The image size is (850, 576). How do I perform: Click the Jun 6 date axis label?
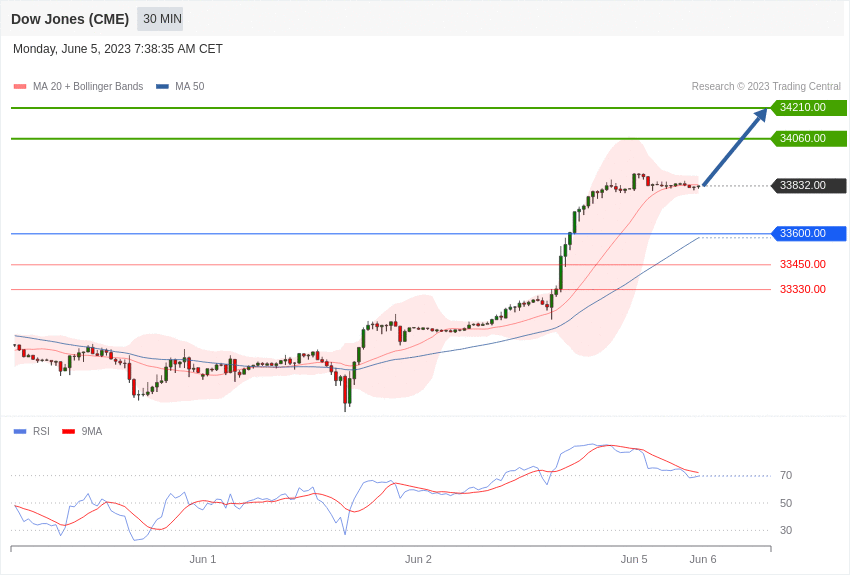click(703, 560)
